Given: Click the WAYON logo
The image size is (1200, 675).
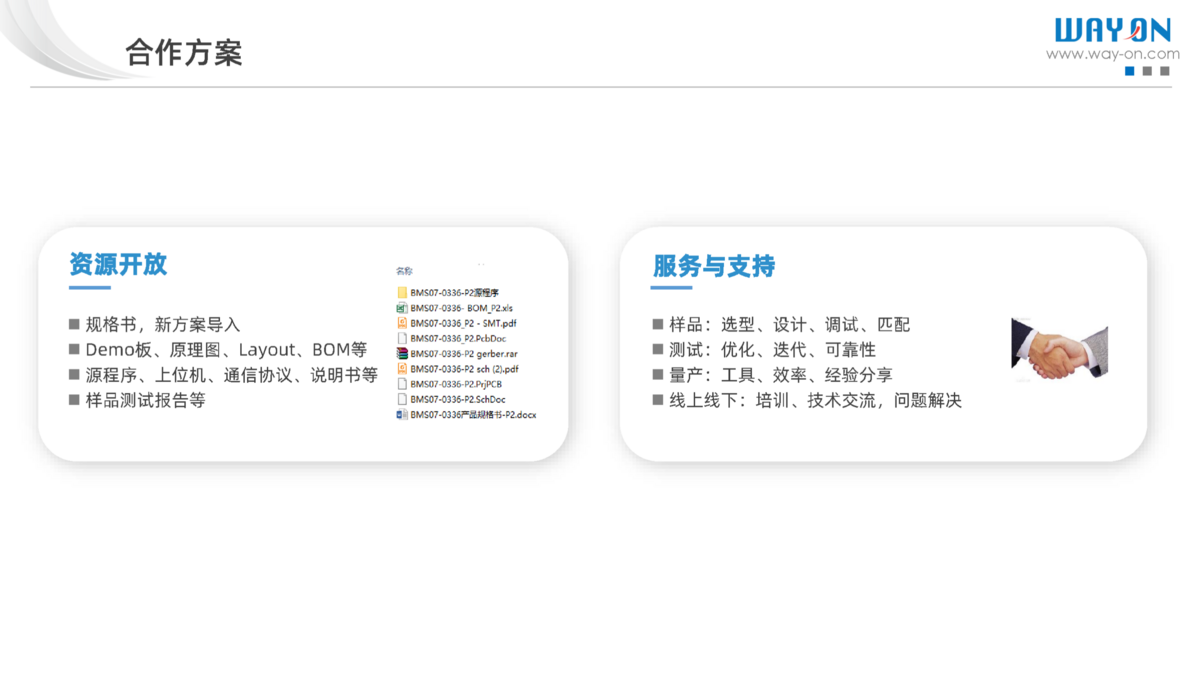Looking at the screenshot, I should coord(1112,30).
